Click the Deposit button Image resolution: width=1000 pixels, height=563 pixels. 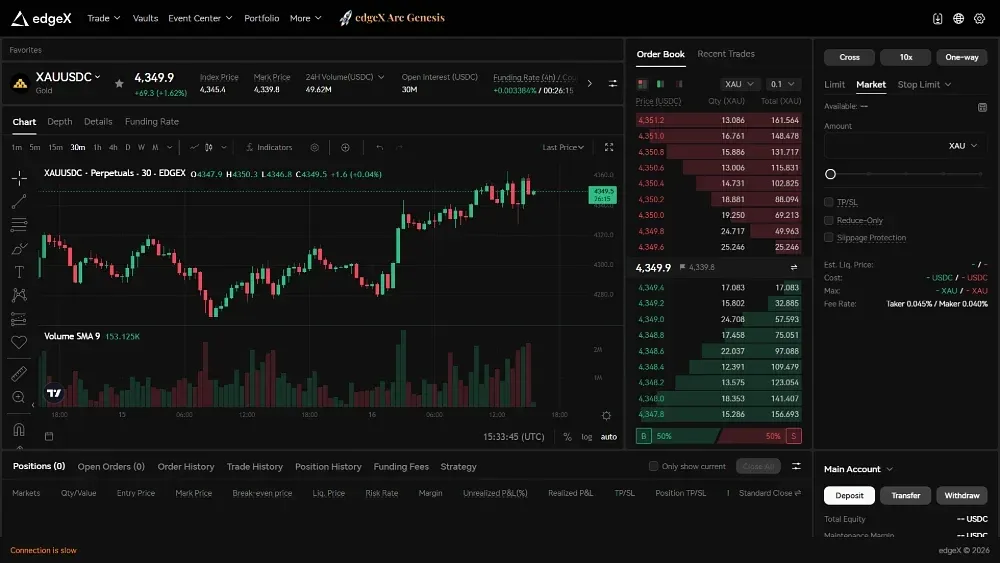[x=849, y=495]
